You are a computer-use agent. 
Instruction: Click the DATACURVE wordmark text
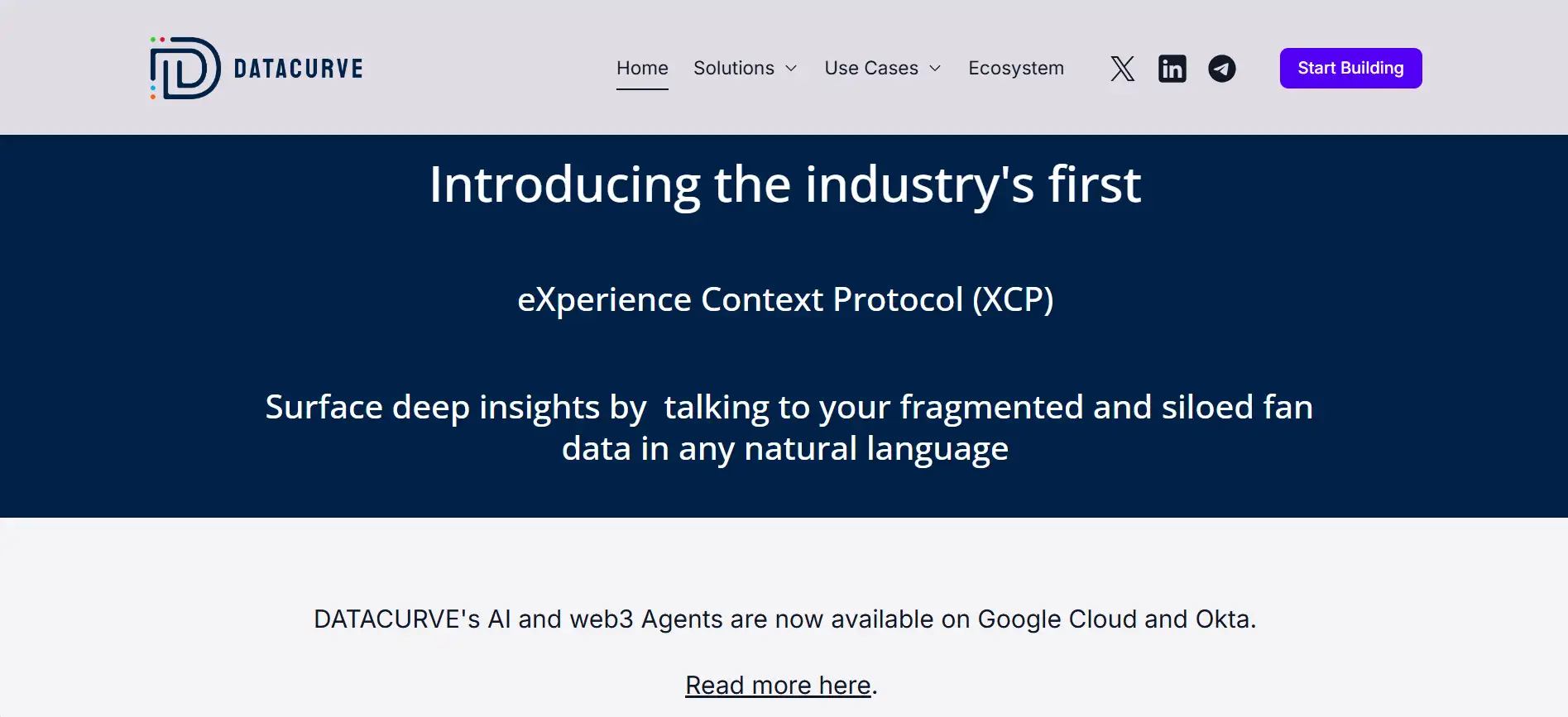click(298, 69)
